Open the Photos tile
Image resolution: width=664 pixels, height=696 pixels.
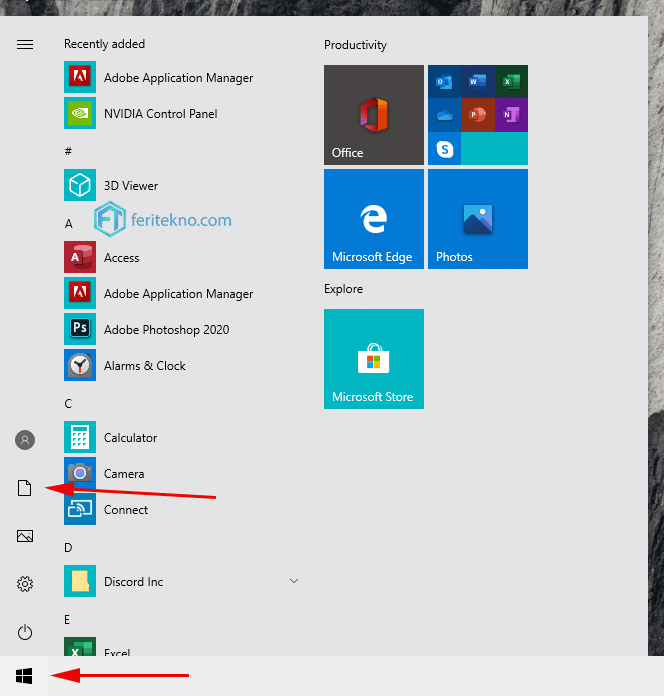478,219
